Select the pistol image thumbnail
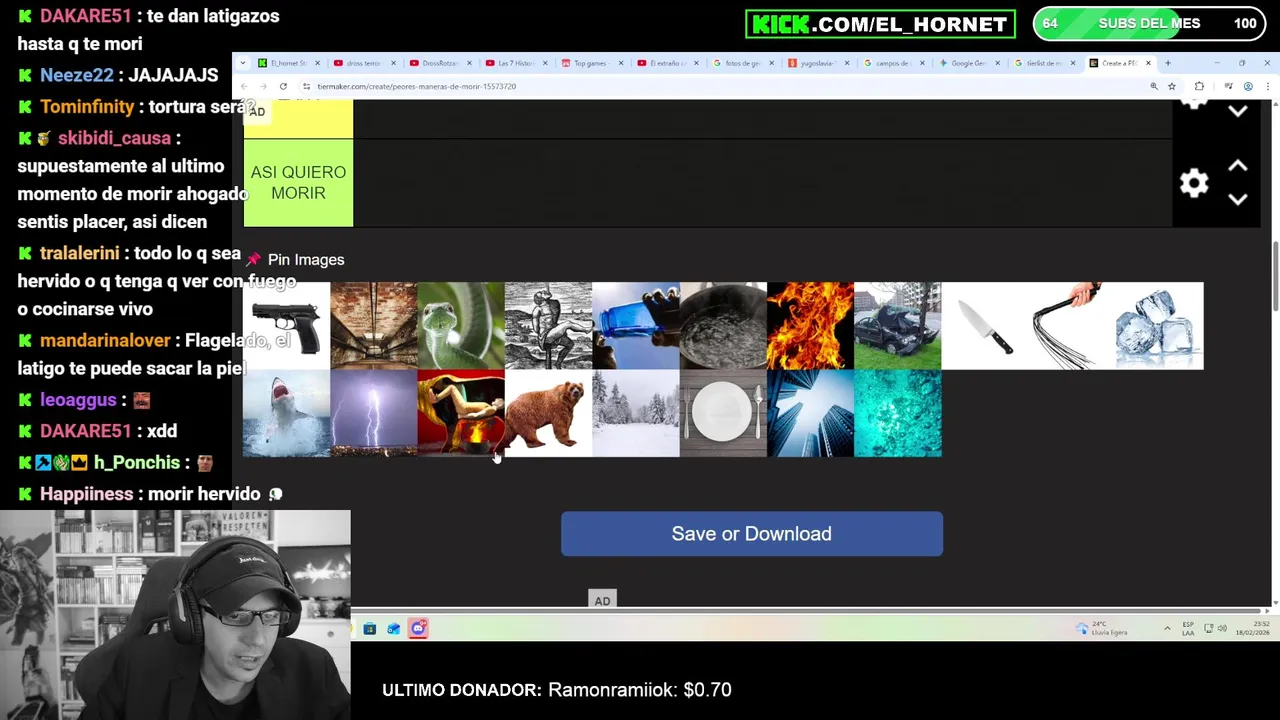 tap(286, 326)
